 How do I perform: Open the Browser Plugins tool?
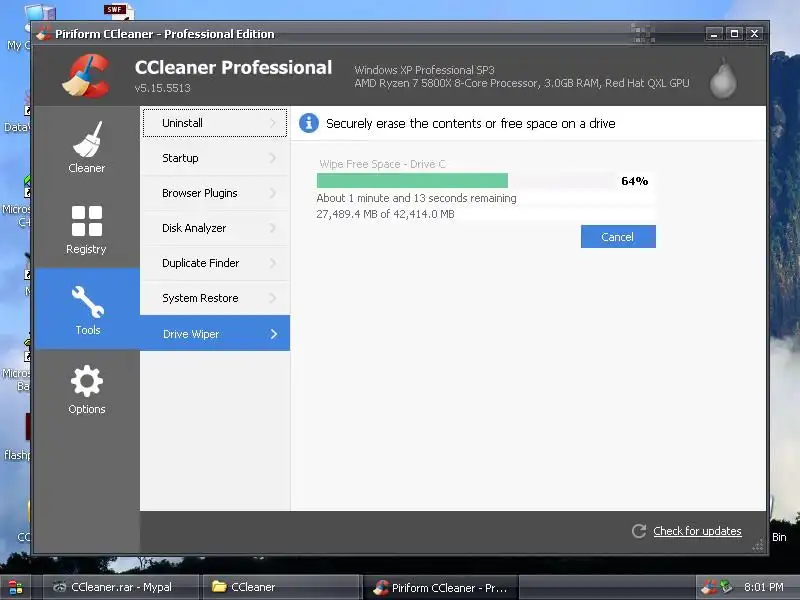pos(215,193)
